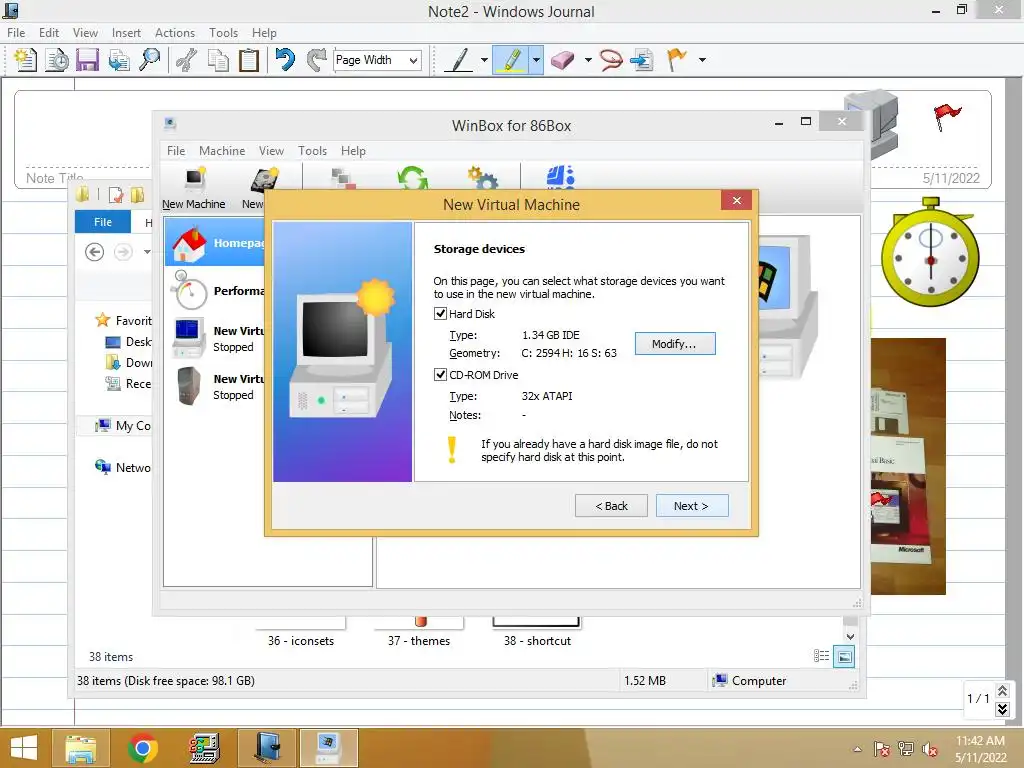Switch Explorer to details view
The width and height of the screenshot is (1024, 768).
point(822,656)
